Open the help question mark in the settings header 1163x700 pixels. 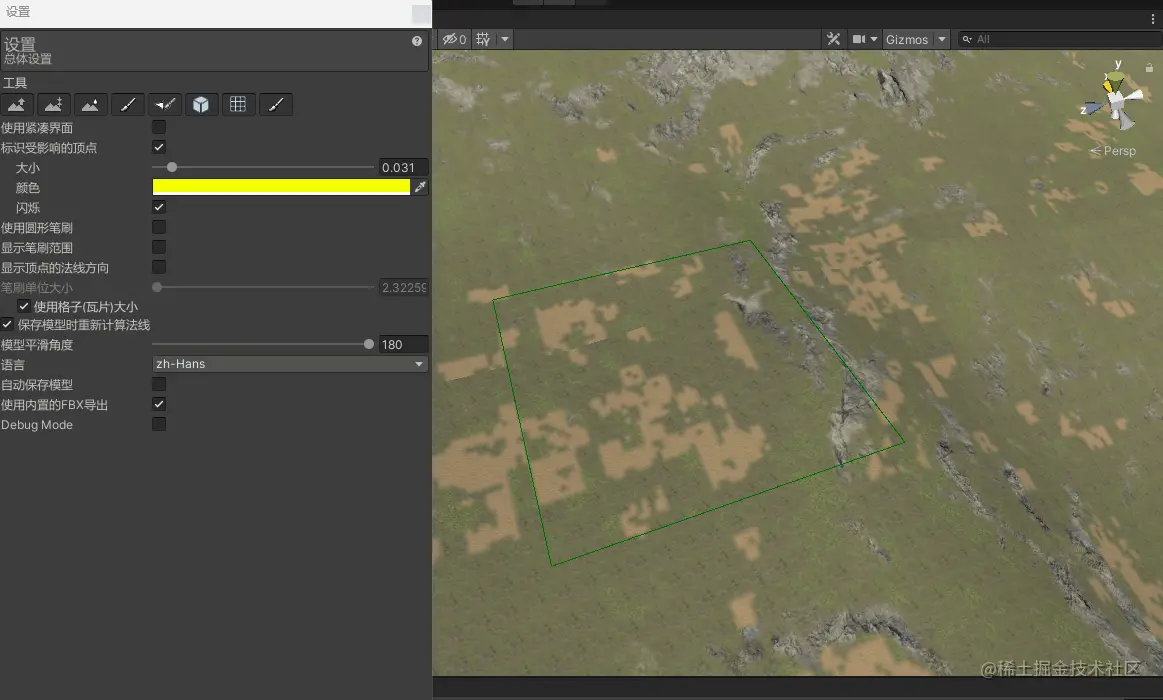pyautogui.click(x=417, y=42)
